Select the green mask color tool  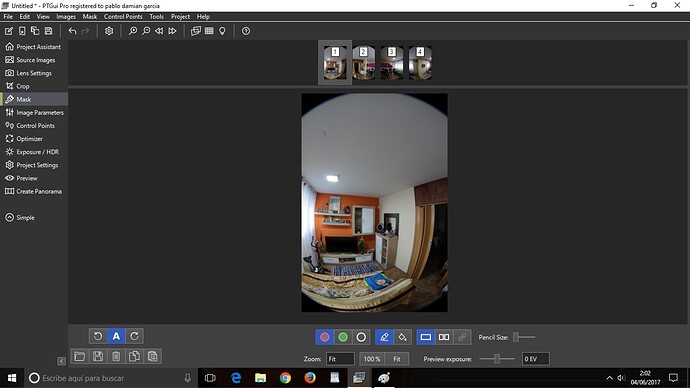tap(343, 337)
